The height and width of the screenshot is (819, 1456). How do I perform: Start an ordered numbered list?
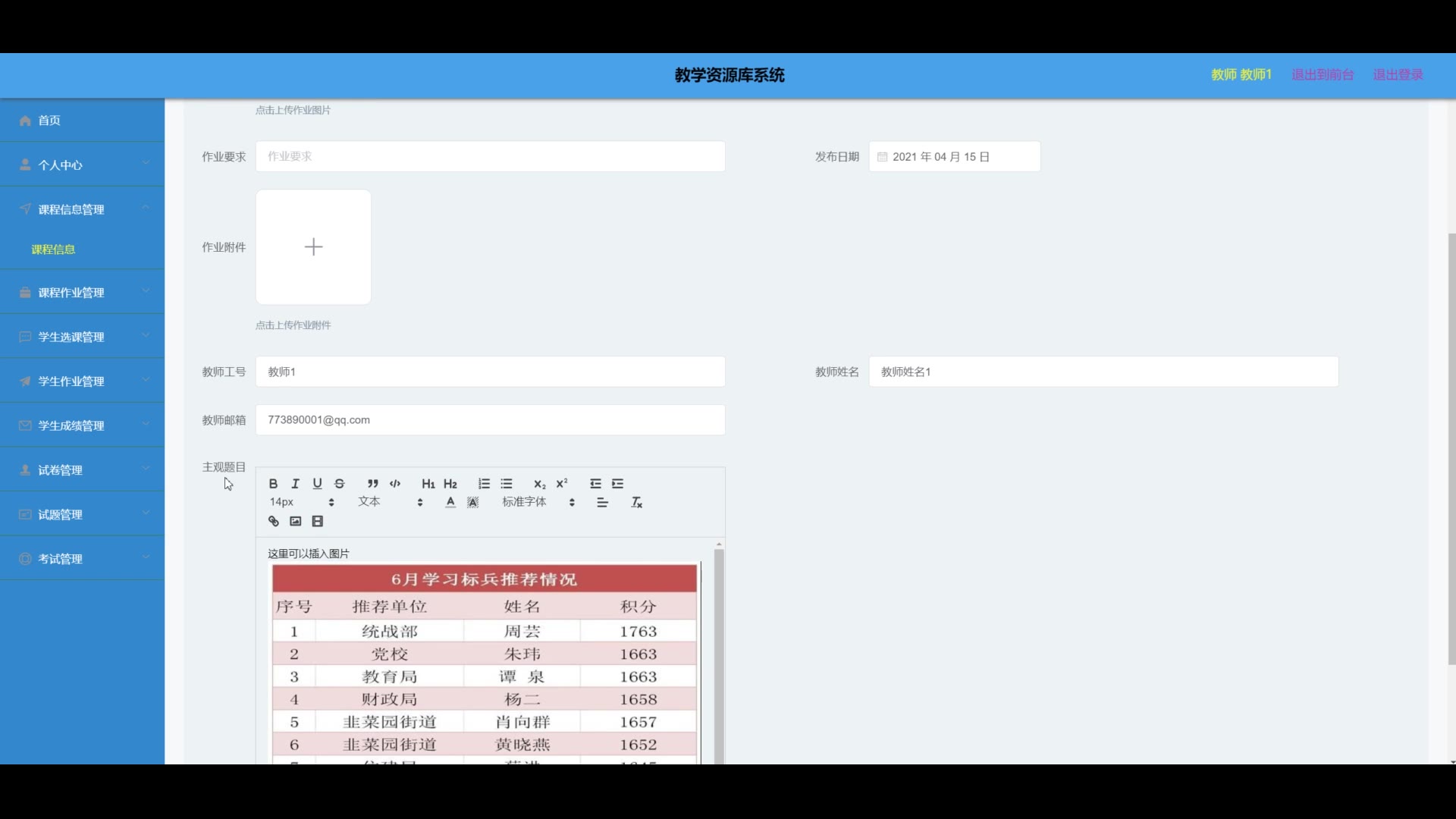(x=484, y=484)
